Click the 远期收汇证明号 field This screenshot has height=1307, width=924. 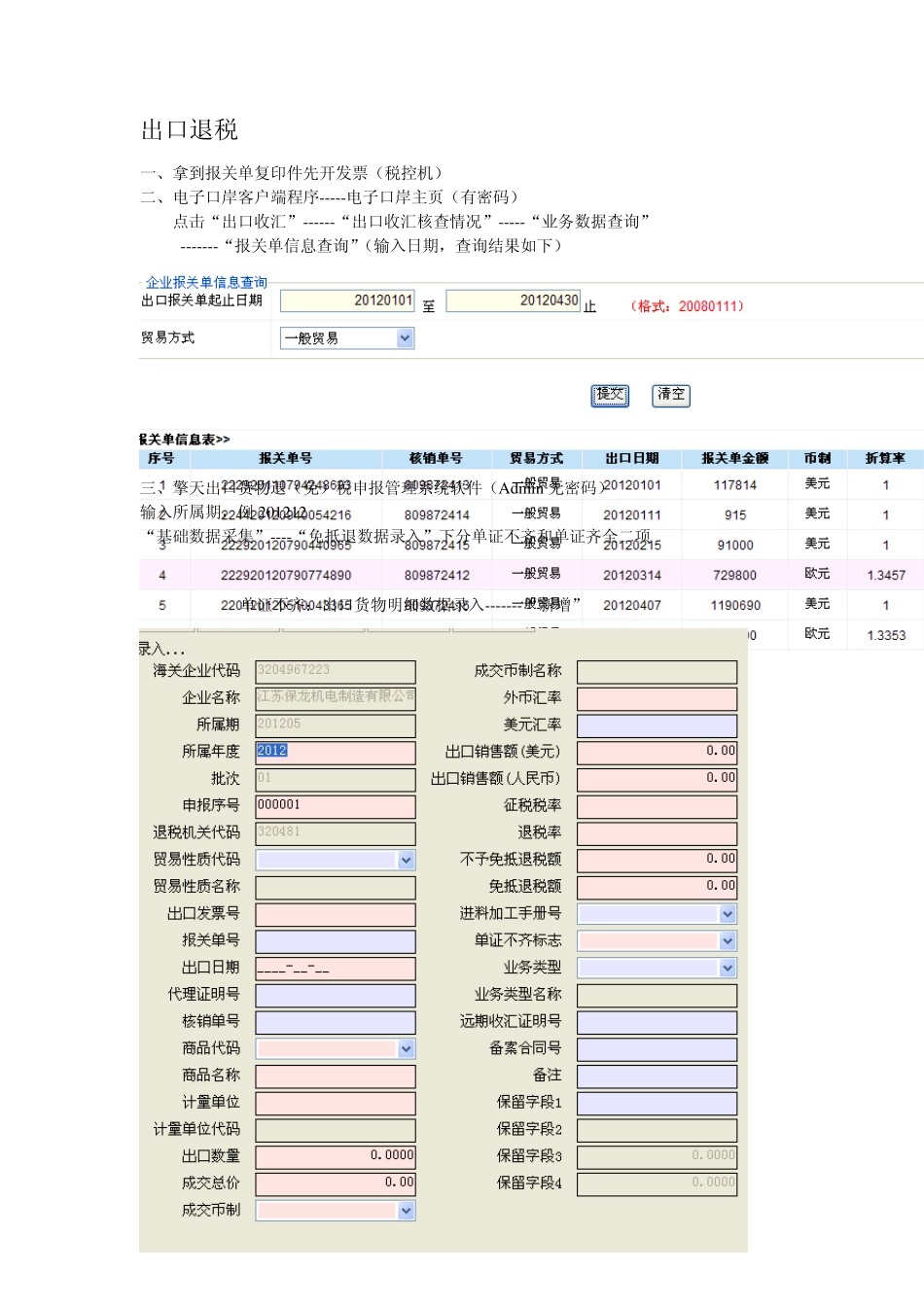(657, 1022)
